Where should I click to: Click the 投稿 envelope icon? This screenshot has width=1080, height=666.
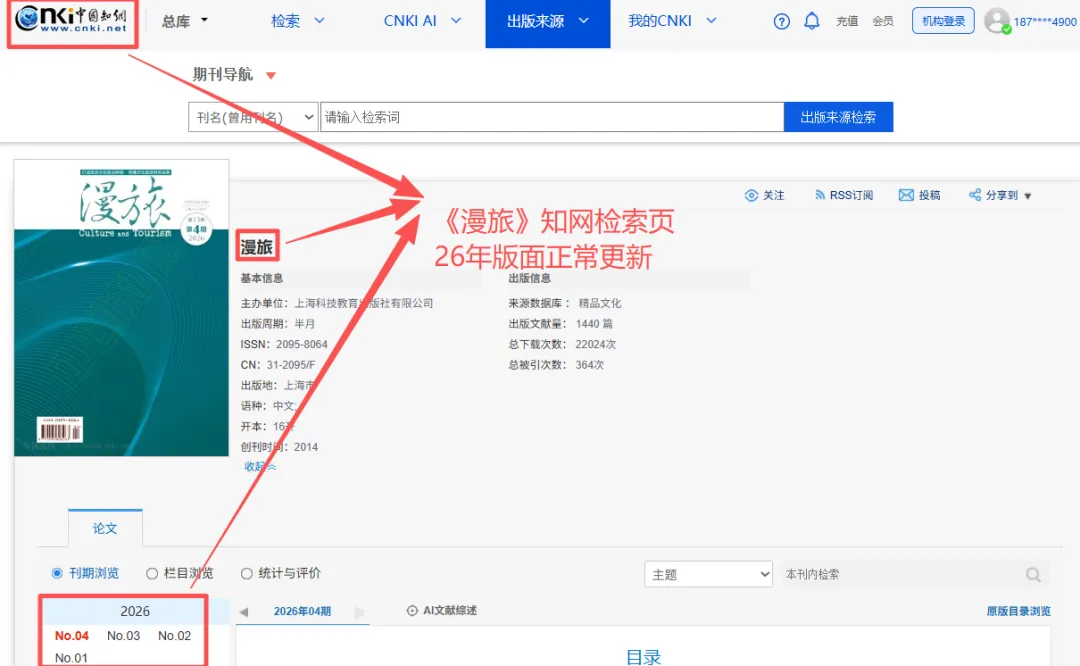(x=906, y=196)
